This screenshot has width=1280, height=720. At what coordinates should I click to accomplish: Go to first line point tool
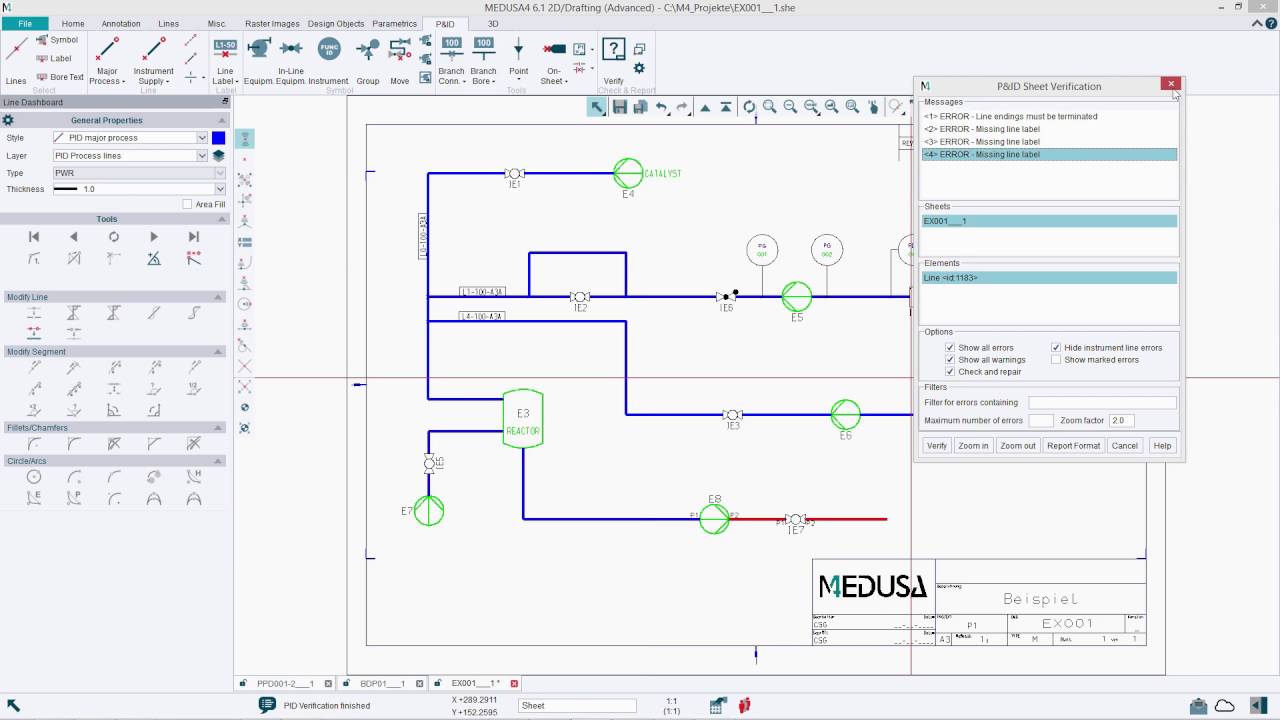coord(34,237)
